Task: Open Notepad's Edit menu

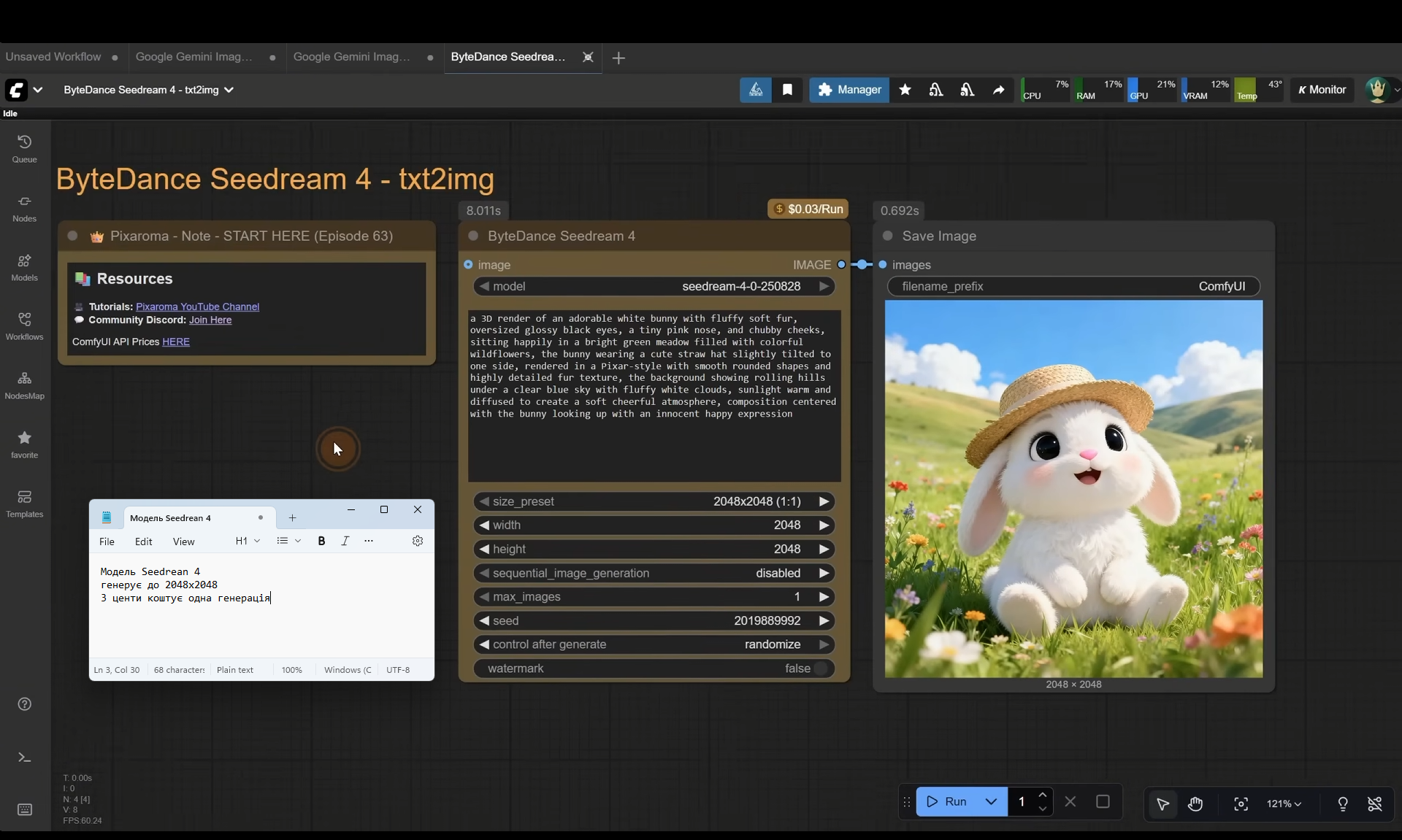Action: [143, 542]
